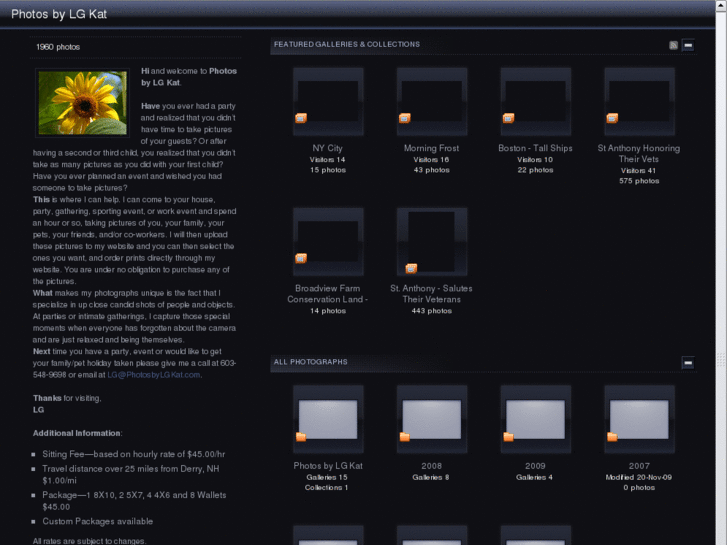Follow the NY City title link

tap(327, 148)
